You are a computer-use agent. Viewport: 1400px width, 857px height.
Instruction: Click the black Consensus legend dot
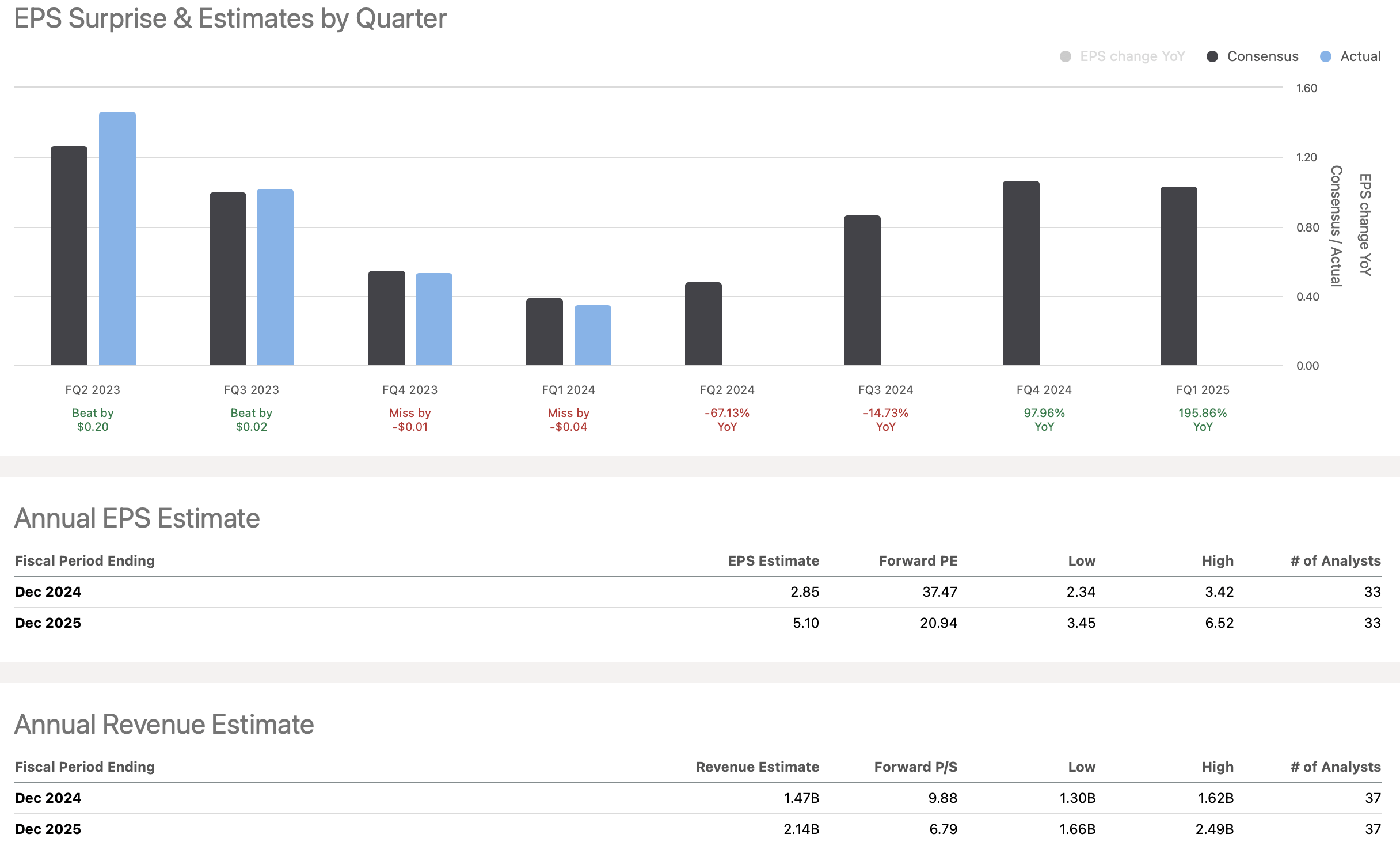(1213, 56)
